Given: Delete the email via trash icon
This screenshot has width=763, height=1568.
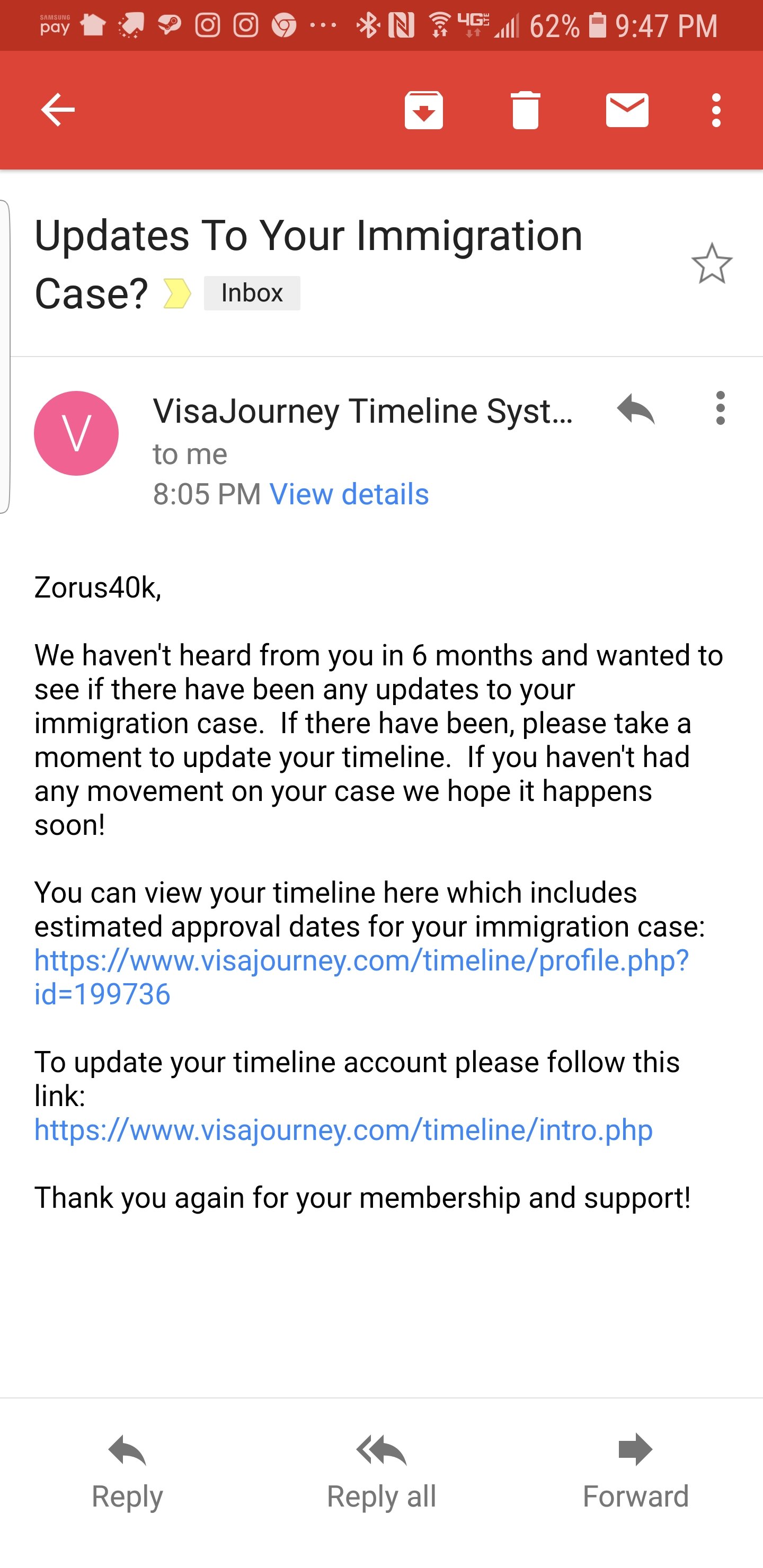Looking at the screenshot, I should [x=526, y=110].
